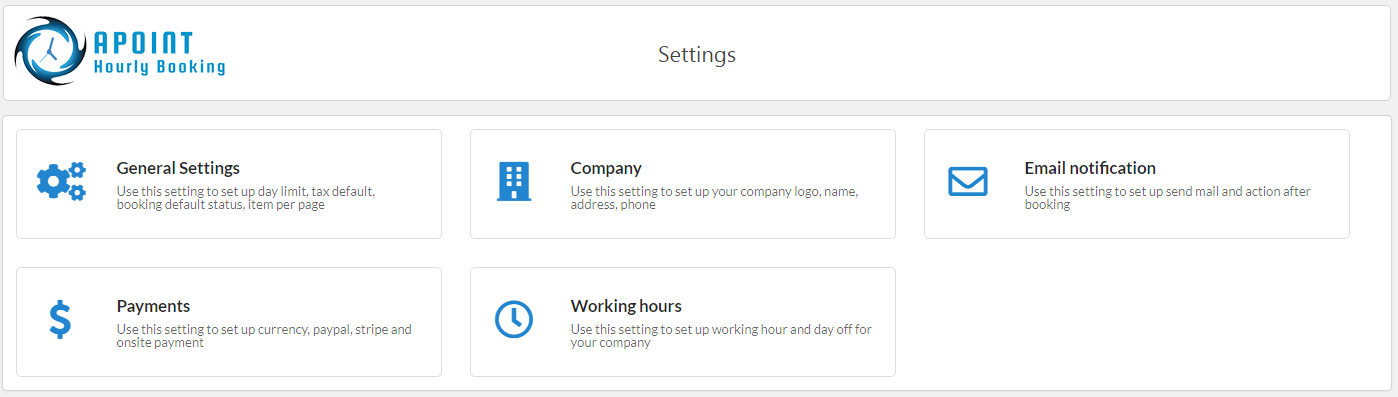The width and height of the screenshot is (1398, 397).
Task: Select the Email notification heading
Action: 1090,168
